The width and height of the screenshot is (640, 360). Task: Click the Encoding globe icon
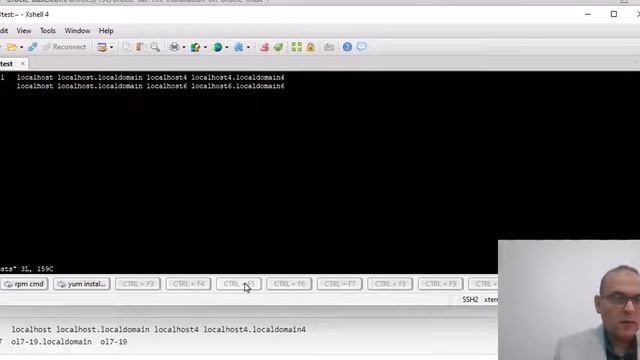[218, 47]
